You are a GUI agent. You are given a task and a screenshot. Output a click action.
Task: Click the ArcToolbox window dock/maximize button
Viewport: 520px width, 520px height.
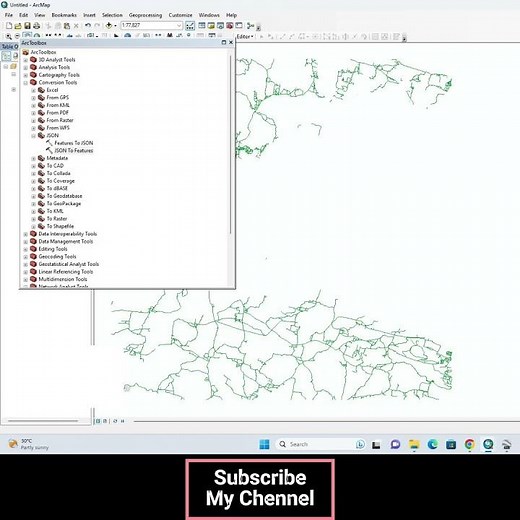coord(224,43)
